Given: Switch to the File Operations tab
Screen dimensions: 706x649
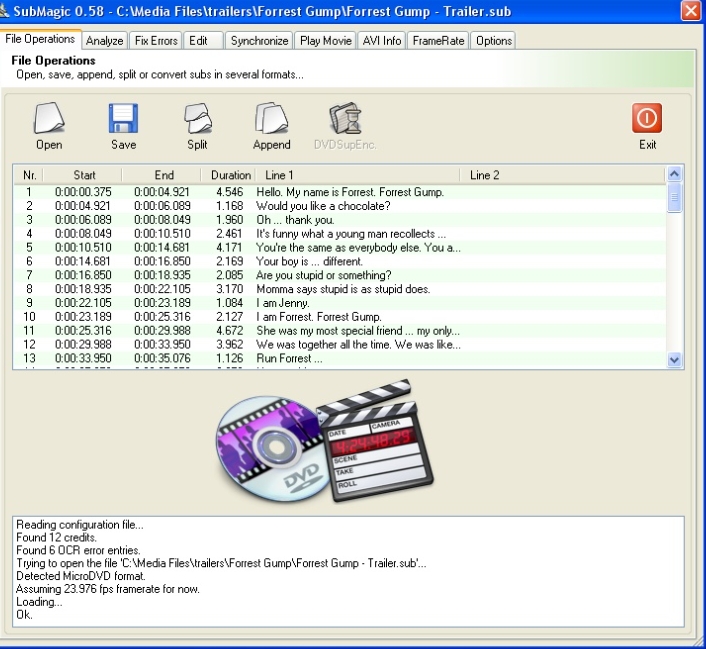Looking at the screenshot, I should pos(40,39).
